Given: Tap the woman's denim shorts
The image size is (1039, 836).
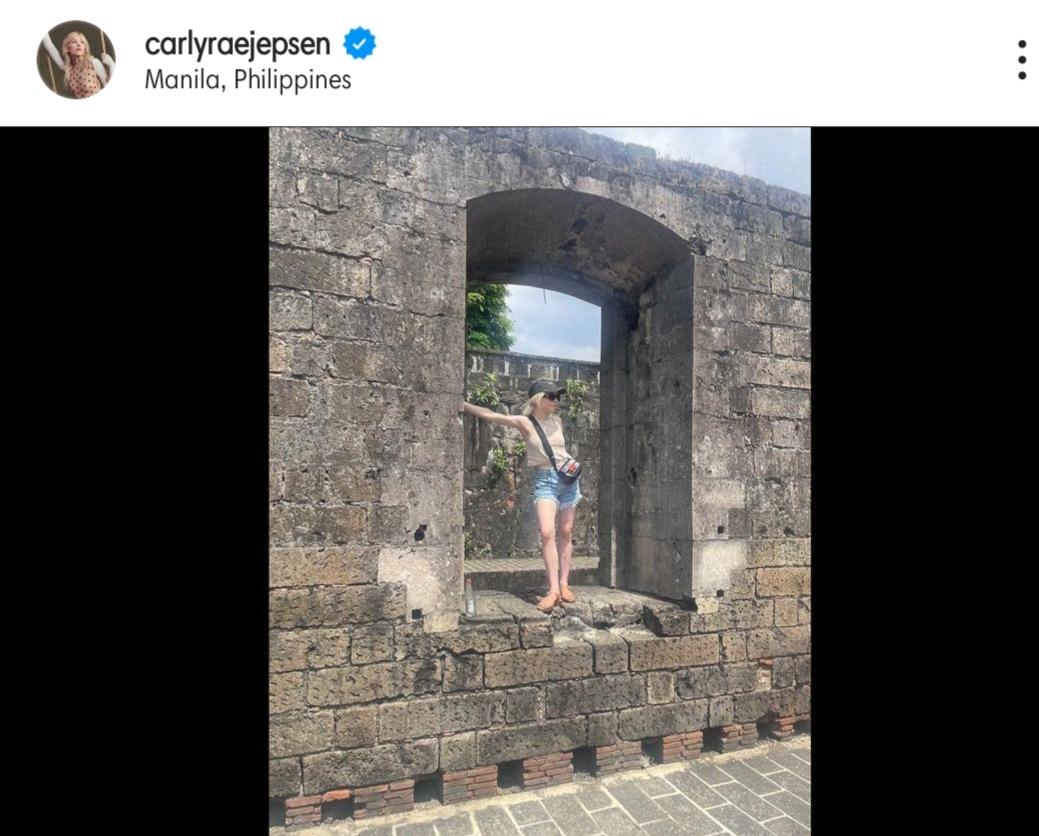Looking at the screenshot, I should [557, 488].
